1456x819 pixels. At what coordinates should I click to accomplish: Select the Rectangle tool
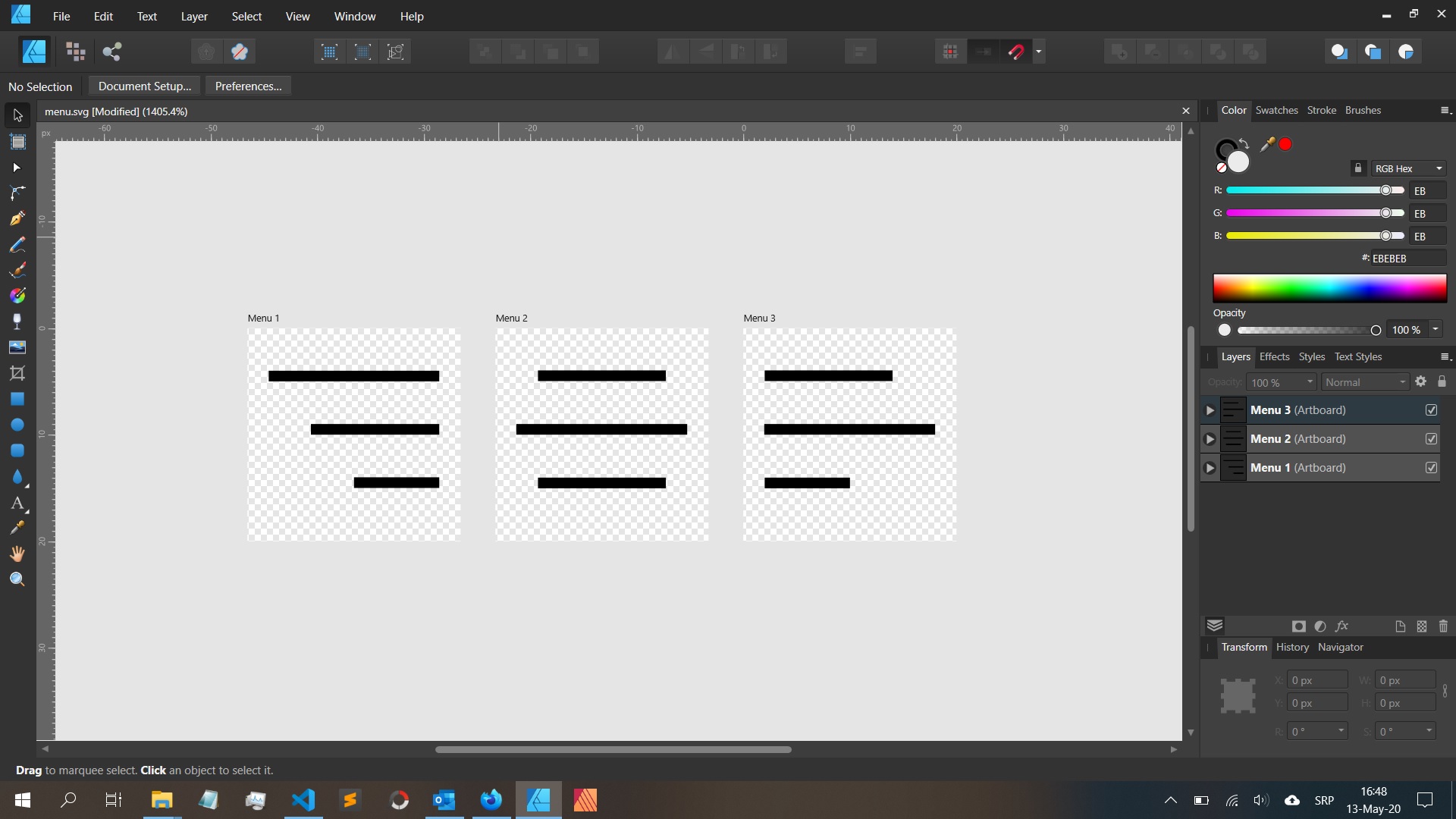(x=17, y=399)
